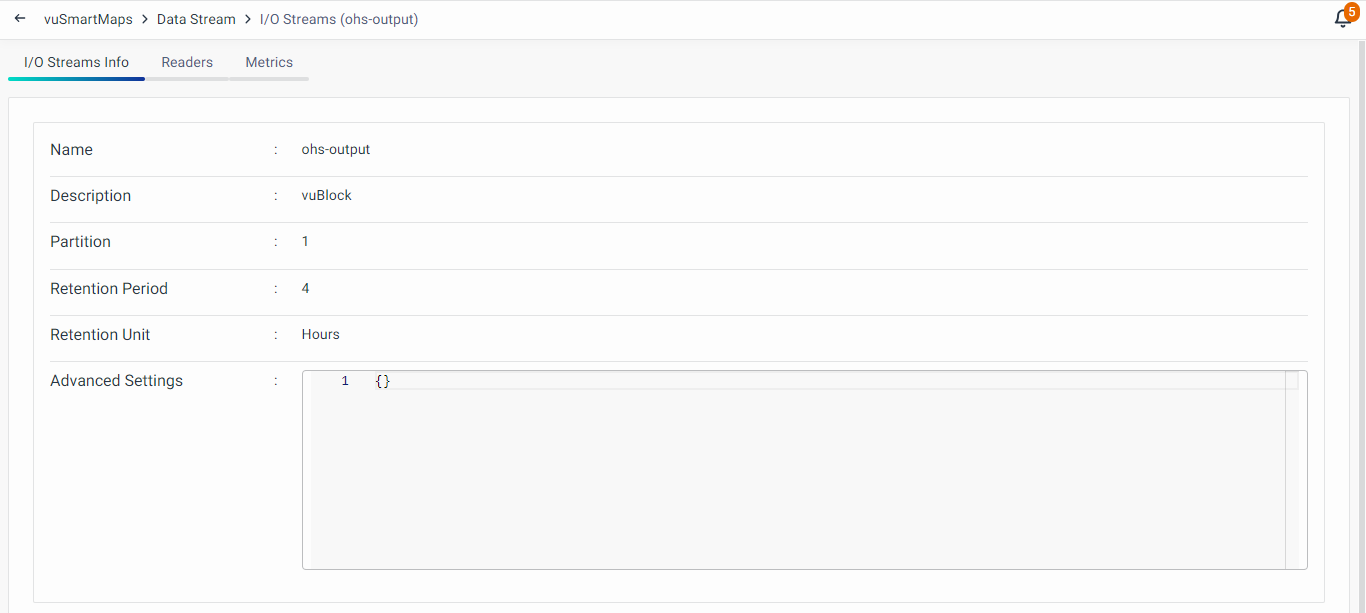Go to vuSmartMaps breadcrumb
The height and width of the screenshot is (613, 1366).
coord(88,19)
